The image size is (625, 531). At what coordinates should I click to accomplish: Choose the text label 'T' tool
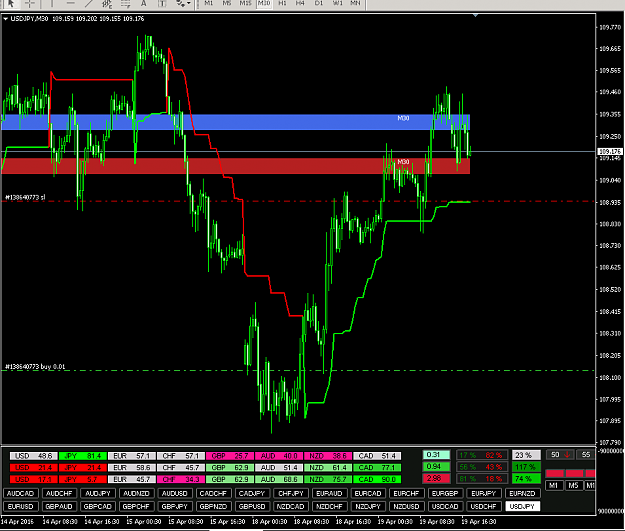tap(162, 4)
